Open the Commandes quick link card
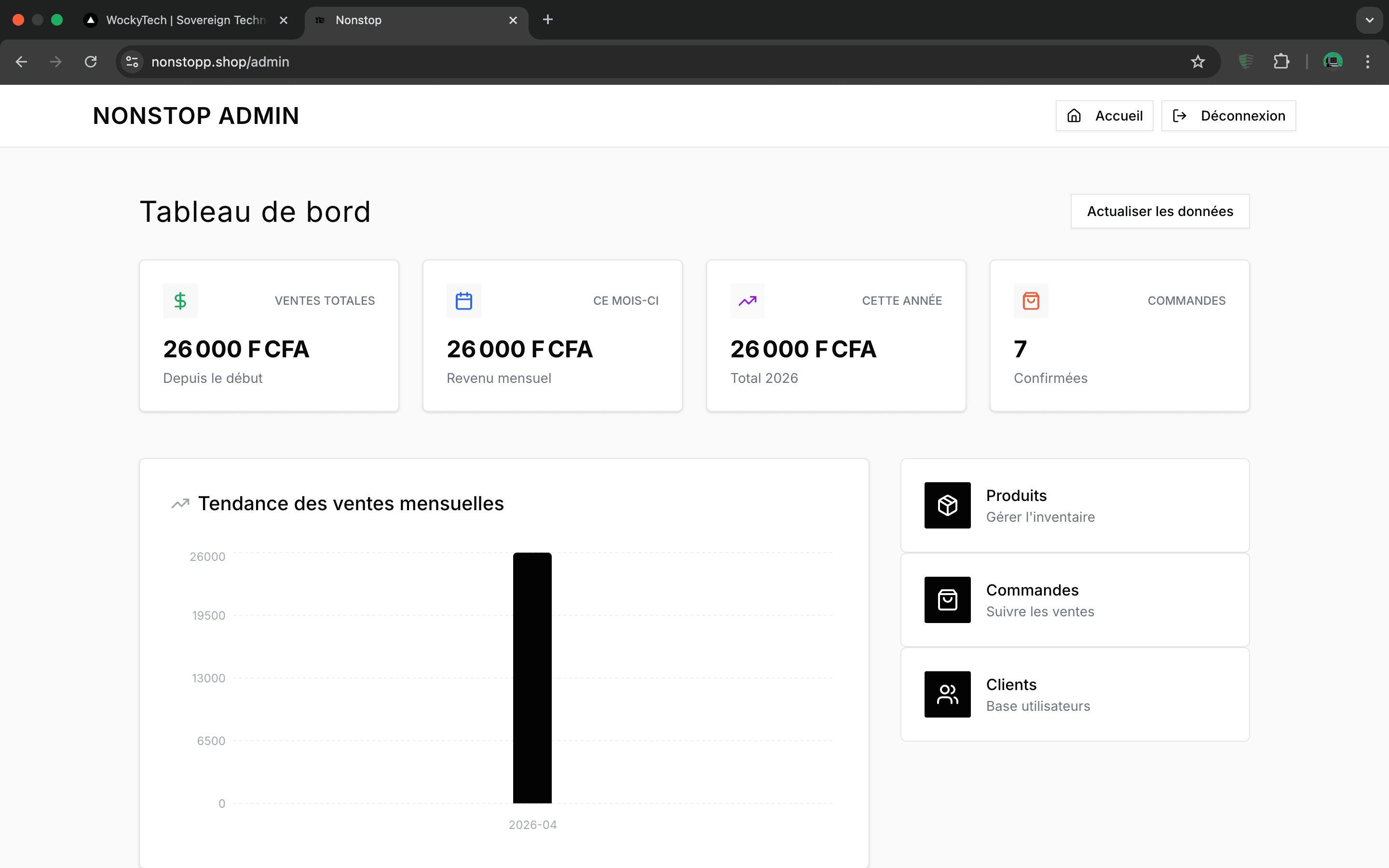This screenshot has height=868, width=1389. pyautogui.click(x=1075, y=600)
